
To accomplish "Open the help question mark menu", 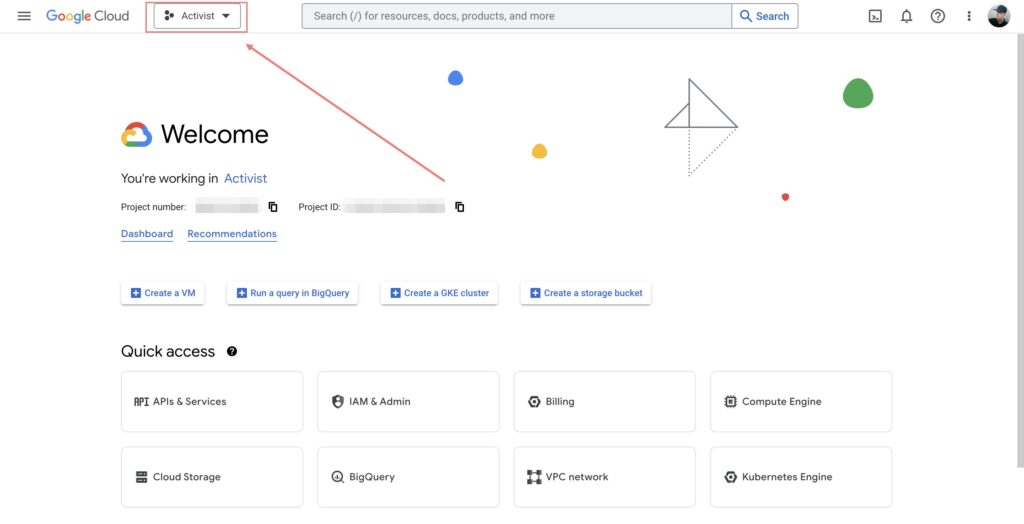I will point(937,16).
